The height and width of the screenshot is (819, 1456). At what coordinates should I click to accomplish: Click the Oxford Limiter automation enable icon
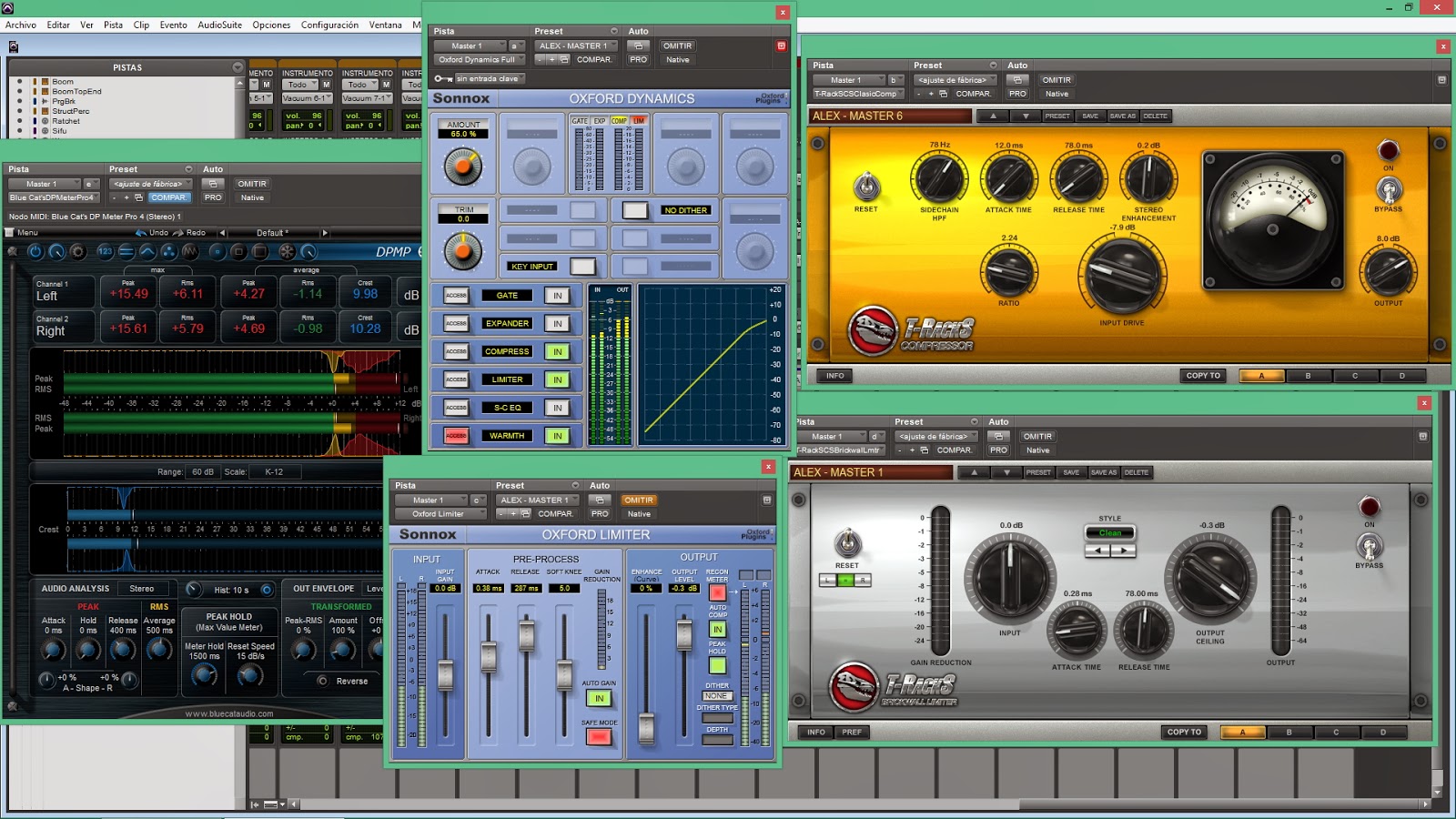599,500
